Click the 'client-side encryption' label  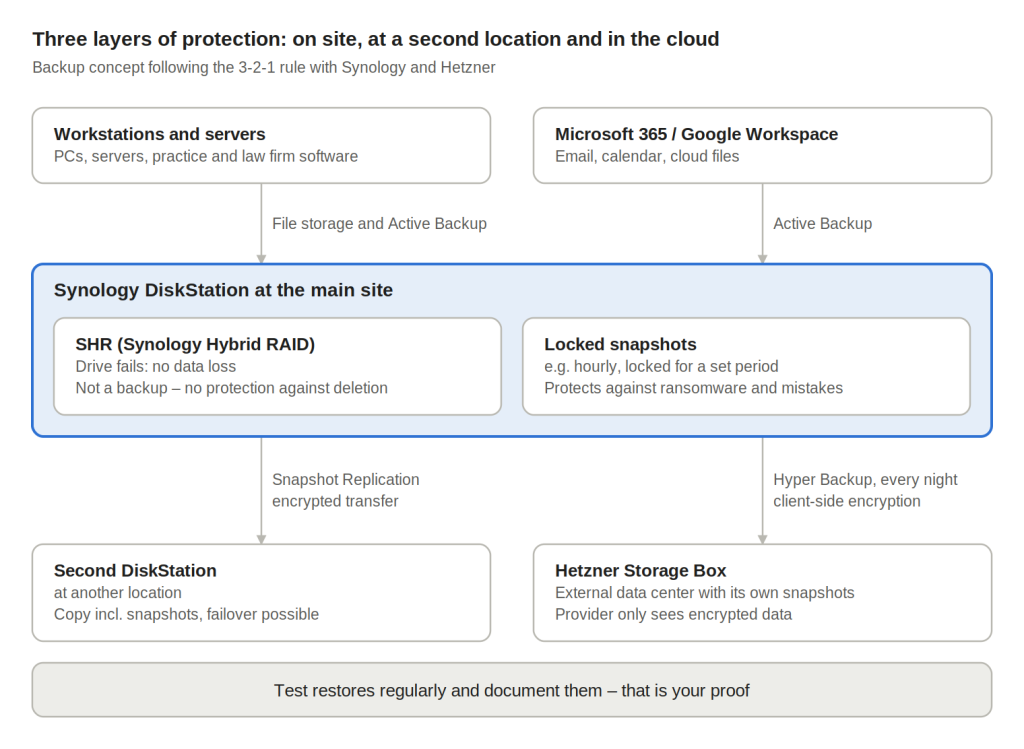847,501
